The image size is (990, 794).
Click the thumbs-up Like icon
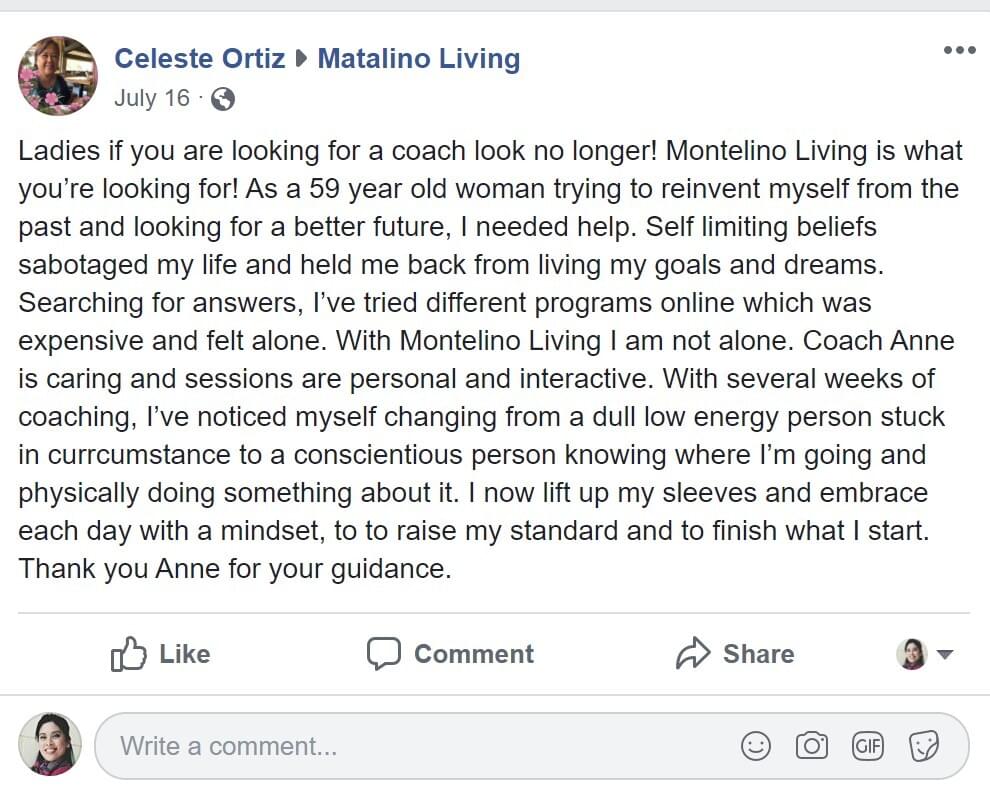[128, 654]
